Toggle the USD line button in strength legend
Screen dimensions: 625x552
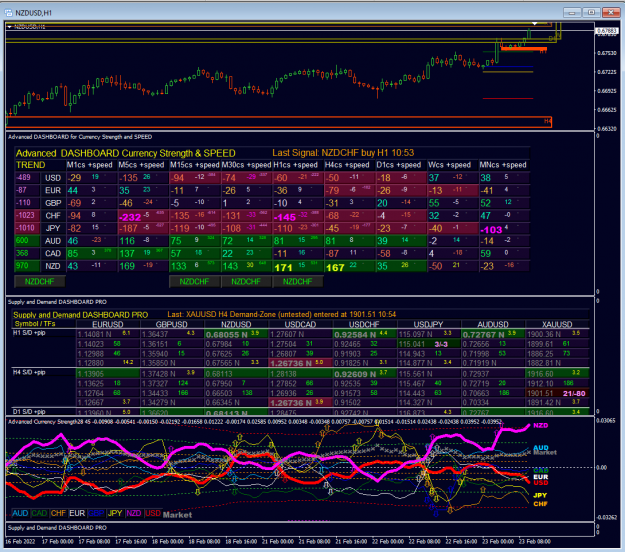coord(153,513)
